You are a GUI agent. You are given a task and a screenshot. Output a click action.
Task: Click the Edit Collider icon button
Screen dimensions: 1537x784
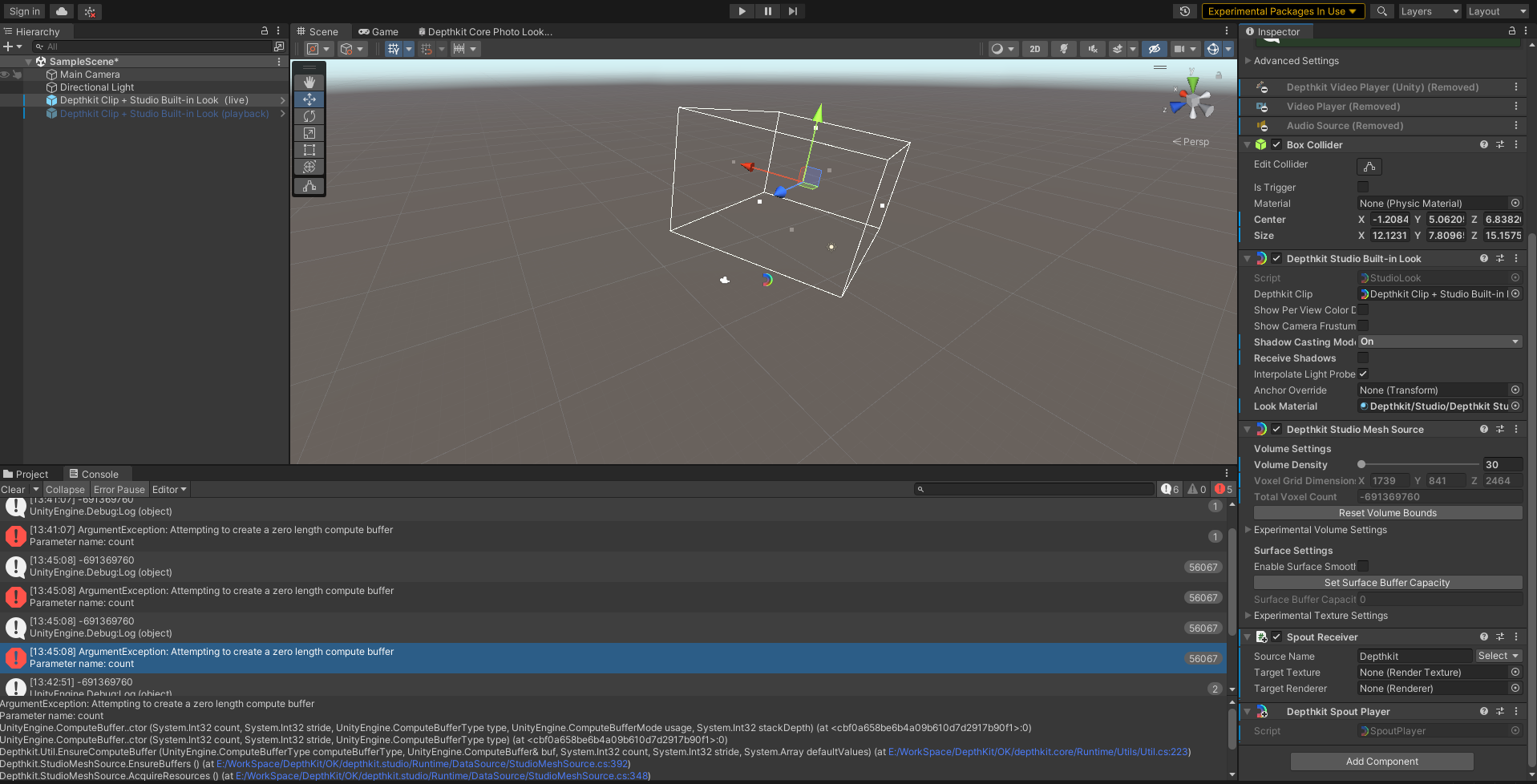point(1369,166)
